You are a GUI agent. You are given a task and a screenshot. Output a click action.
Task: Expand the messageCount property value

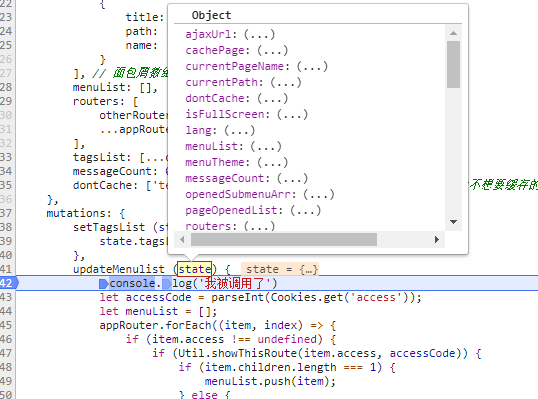pyautogui.click(x=292, y=178)
